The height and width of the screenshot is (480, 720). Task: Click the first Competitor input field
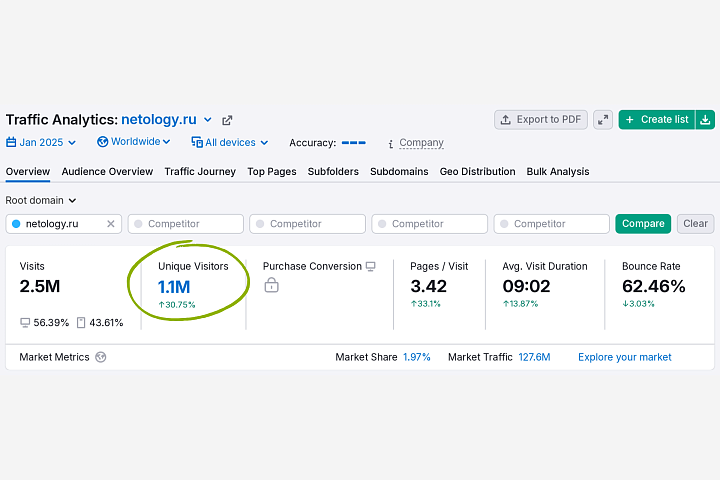click(x=186, y=224)
